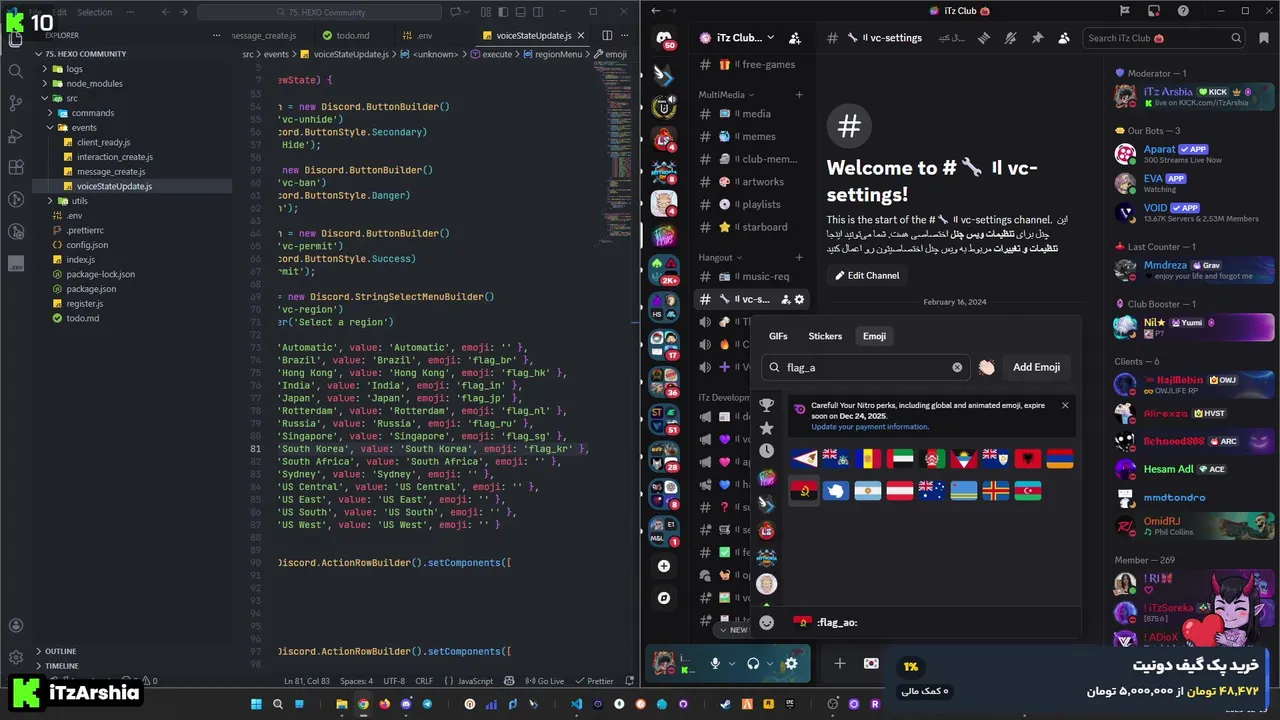The image size is (1280, 720).
Task: Switch to Stickers tab in picker
Action: point(825,336)
